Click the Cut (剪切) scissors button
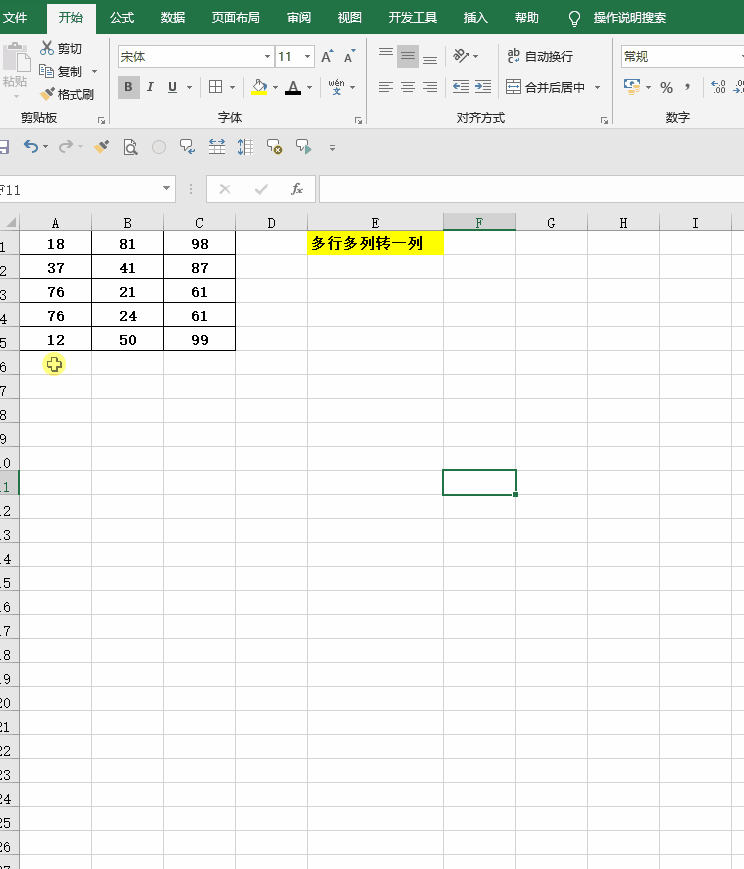Image resolution: width=744 pixels, height=869 pixels. (x=61, y=49)
